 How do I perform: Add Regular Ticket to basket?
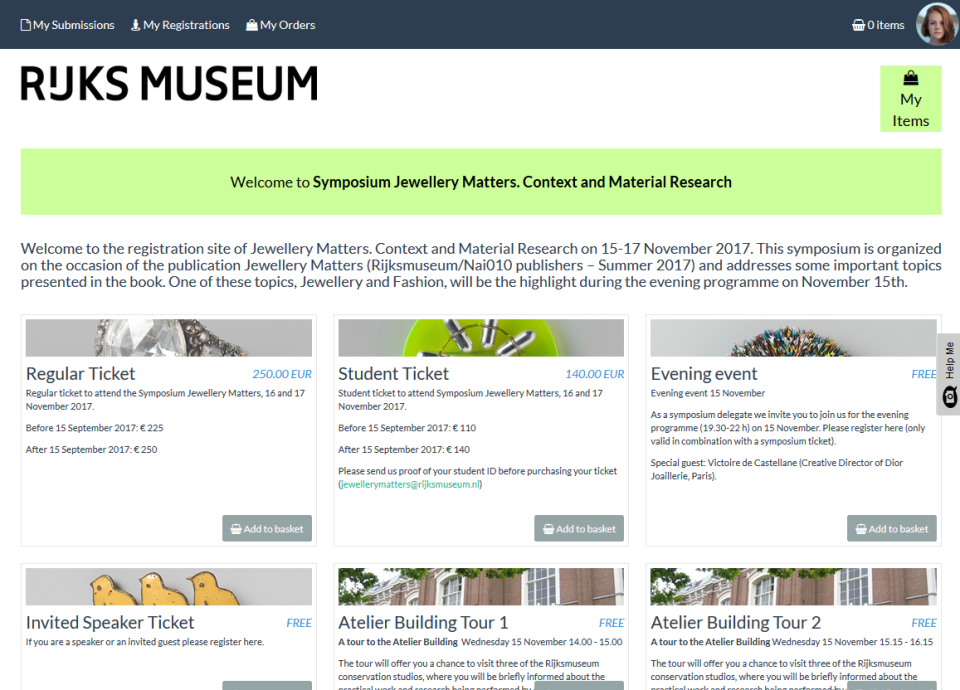coord(267,528)
